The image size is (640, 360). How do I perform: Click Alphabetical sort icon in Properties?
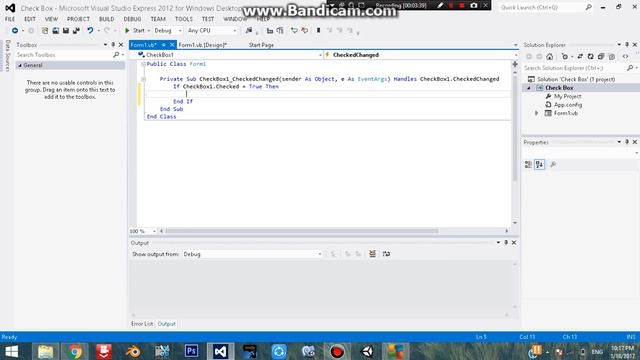pos(540,164)
